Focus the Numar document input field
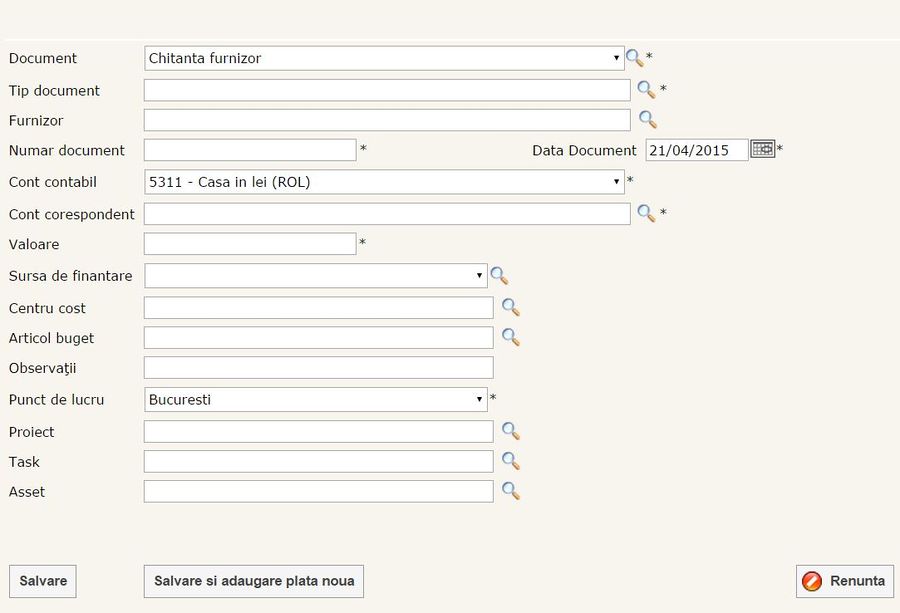Viewport: 900px width, 613px height. coord(250,150)
